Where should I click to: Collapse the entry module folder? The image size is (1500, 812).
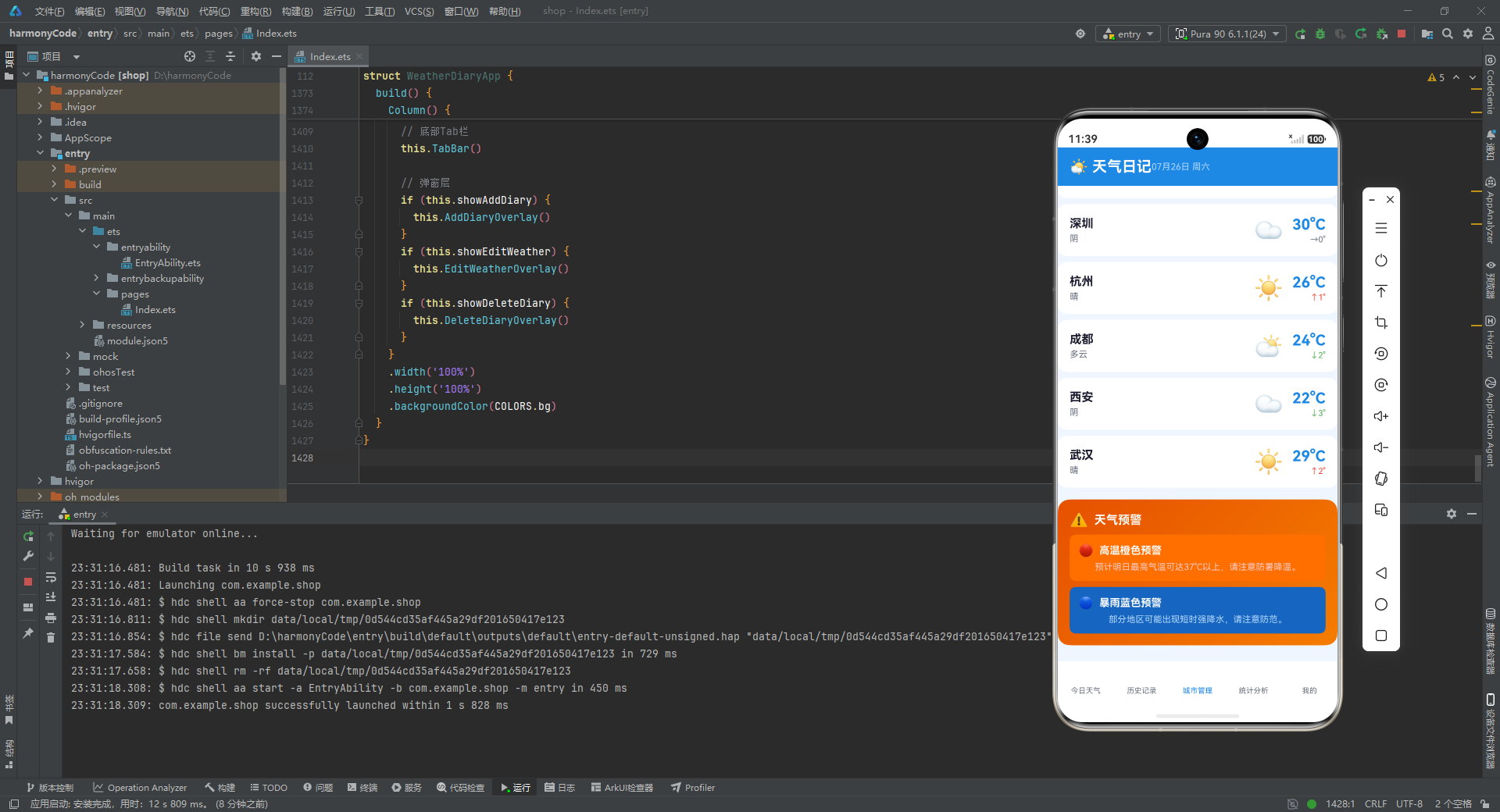(40, 153)
